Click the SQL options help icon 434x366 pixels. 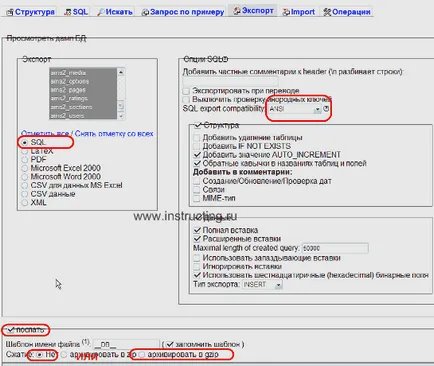click(225, 59)
